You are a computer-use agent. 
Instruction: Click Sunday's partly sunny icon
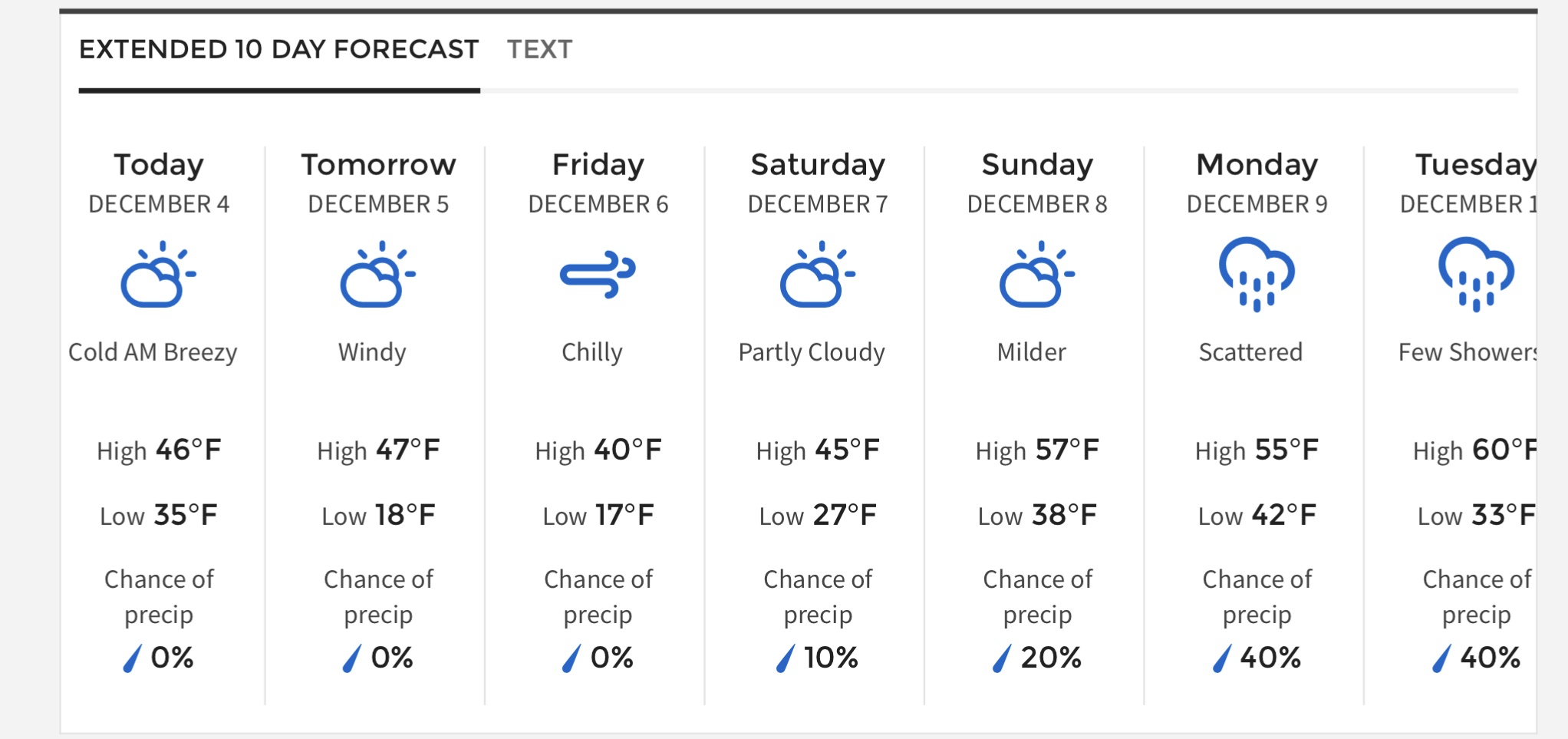tap(1037, 274)
